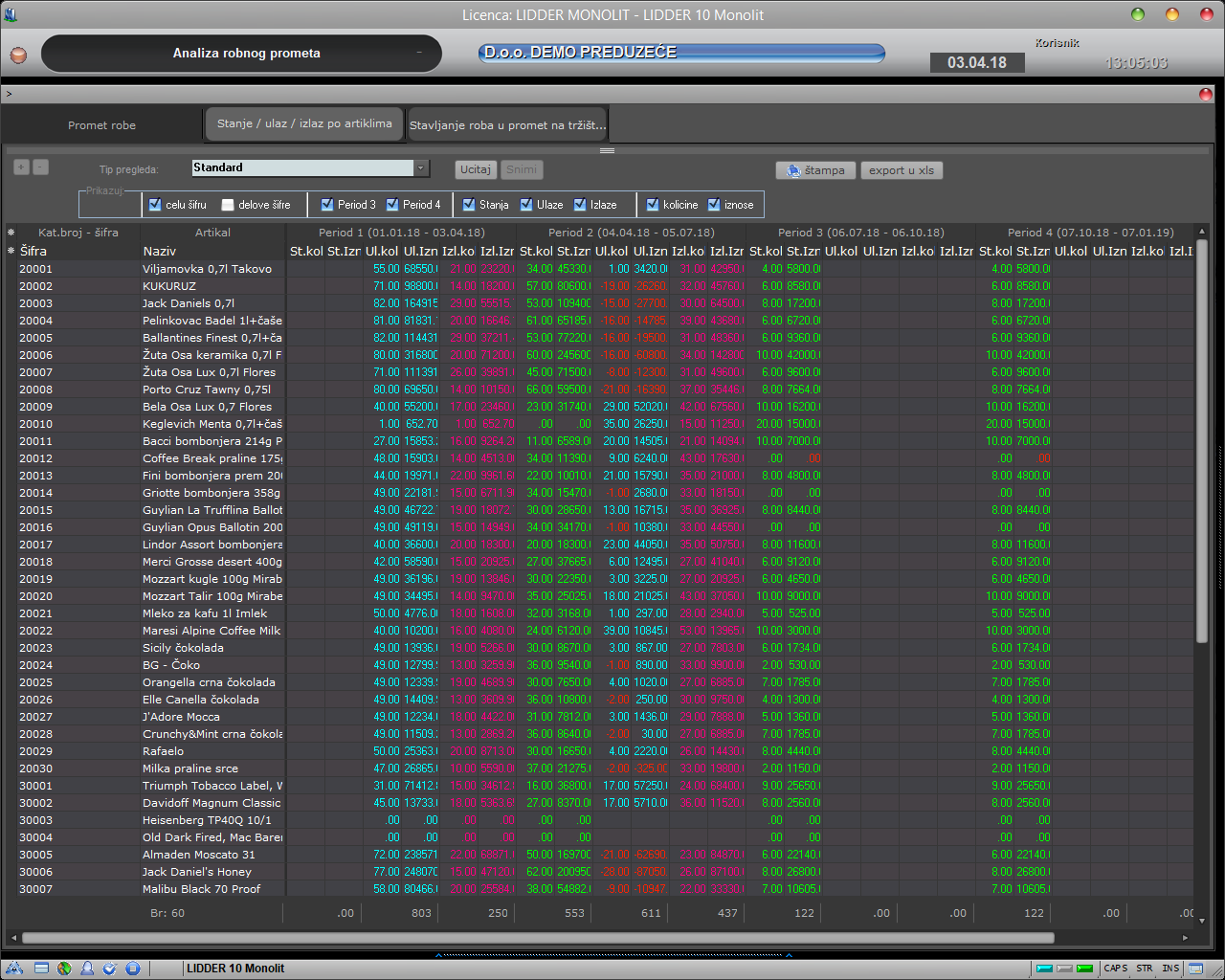
Task: Click the Snimi button
Action: 522,169
